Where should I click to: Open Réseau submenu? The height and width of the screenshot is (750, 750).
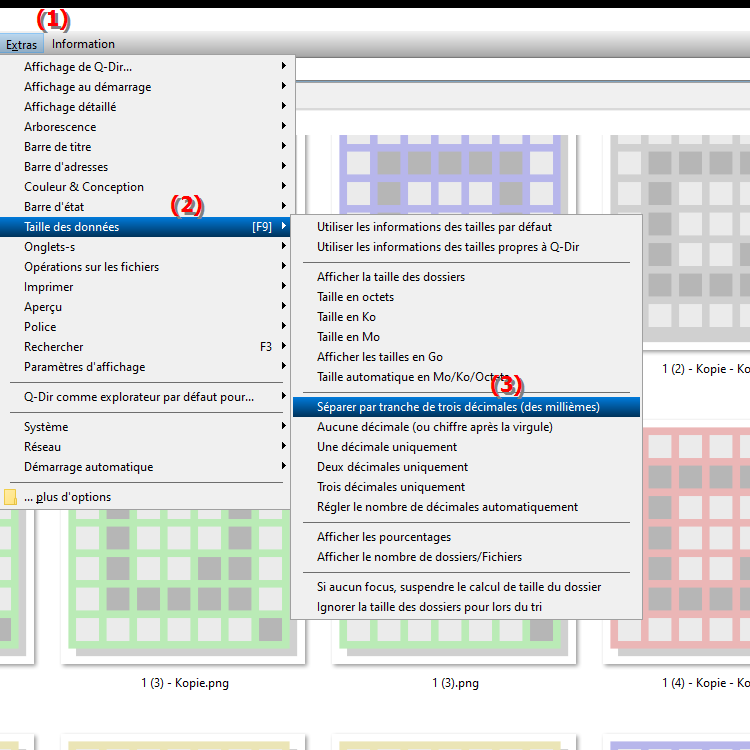145,447
